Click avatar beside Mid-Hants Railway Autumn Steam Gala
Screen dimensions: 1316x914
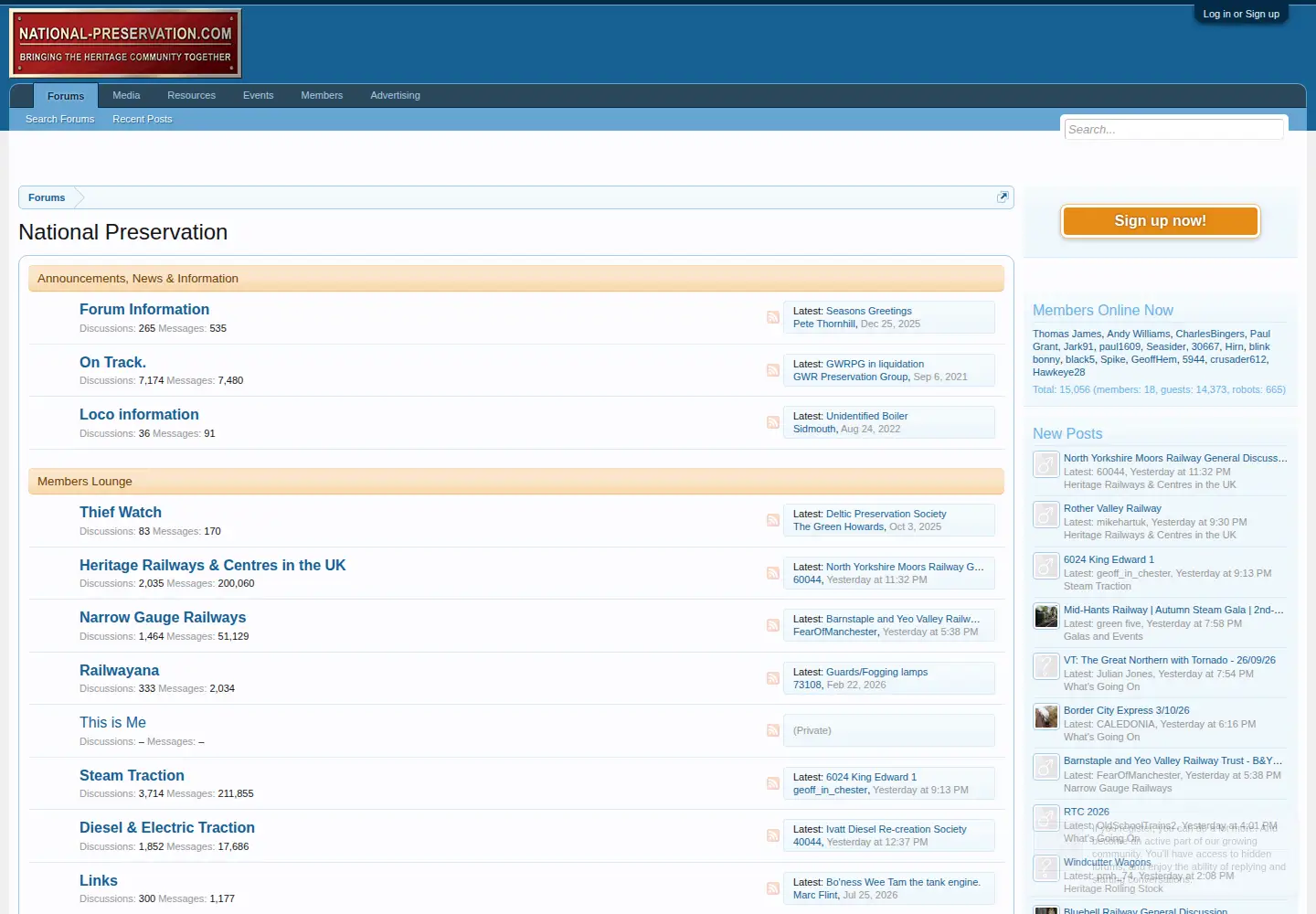click(1045, 616)
